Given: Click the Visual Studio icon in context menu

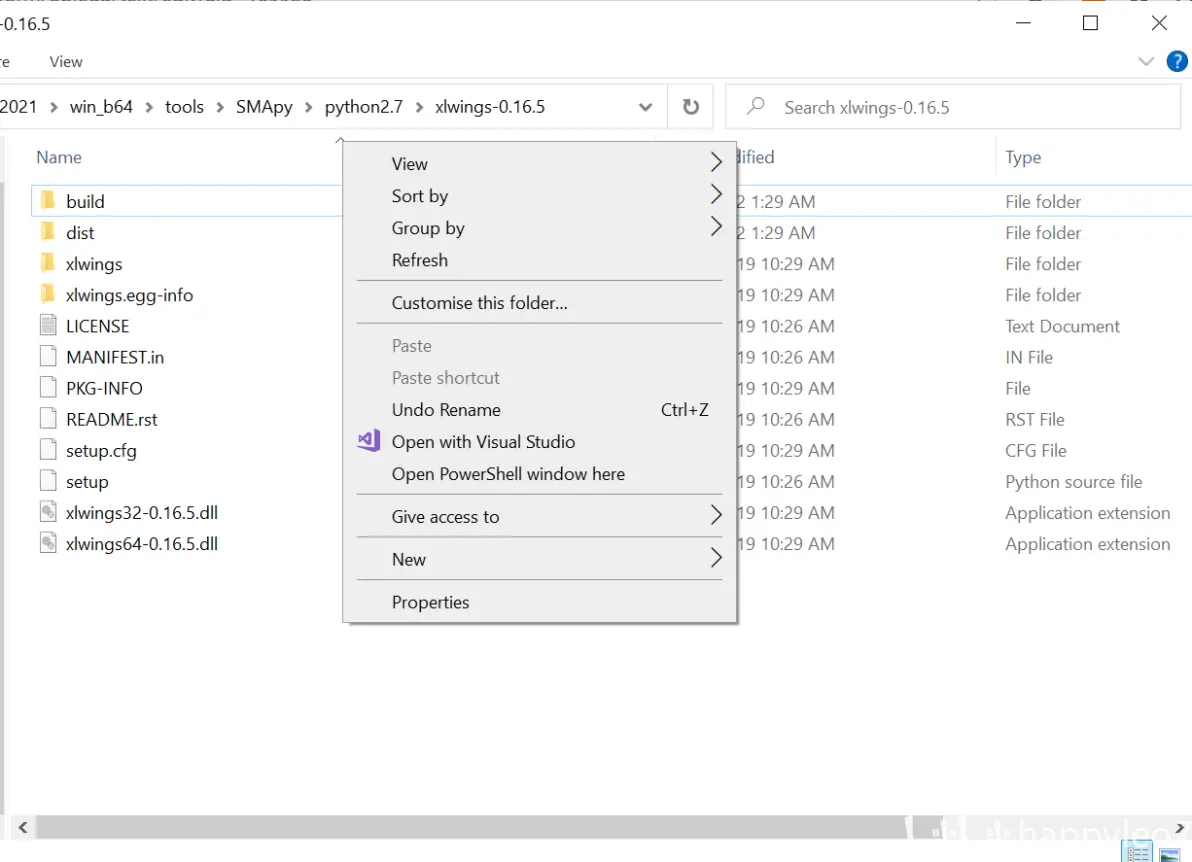Looking at the screenshot, I should point(369,441).
